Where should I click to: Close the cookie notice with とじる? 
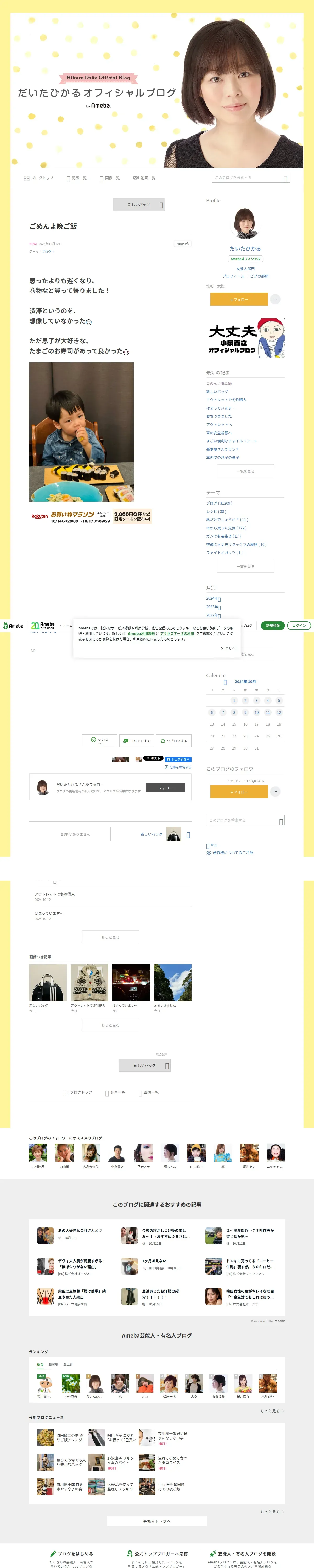pos(228,648)
